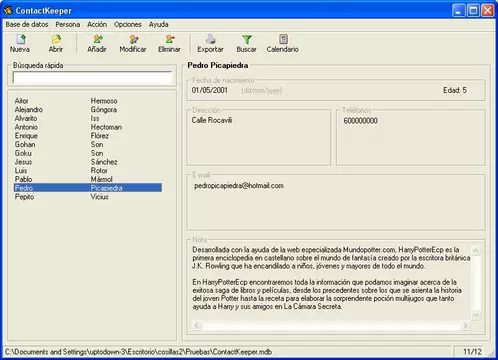Click the birth date 01/05/2001
This screenshot has width=498, height=360.
[209, 90]
